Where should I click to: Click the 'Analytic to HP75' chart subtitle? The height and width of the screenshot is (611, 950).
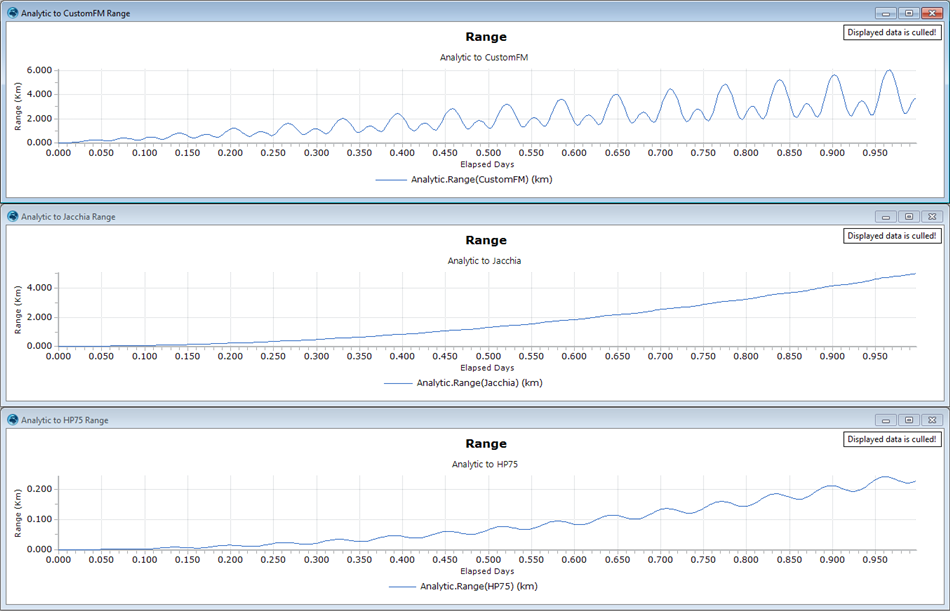pyautogui.click(x=485, y=464)
